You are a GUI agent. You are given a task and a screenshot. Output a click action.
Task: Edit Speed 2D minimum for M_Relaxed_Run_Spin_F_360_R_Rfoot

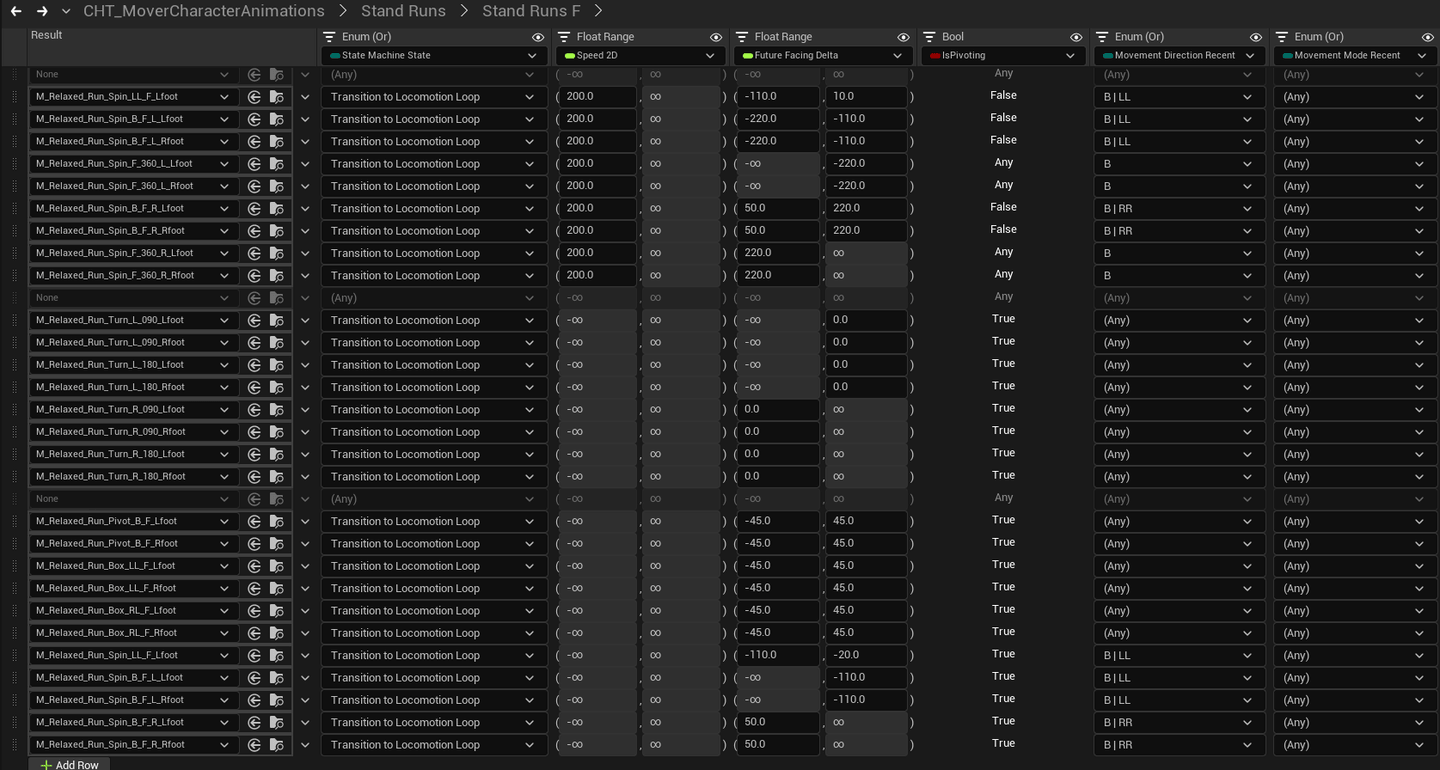(x=597, y=276)
